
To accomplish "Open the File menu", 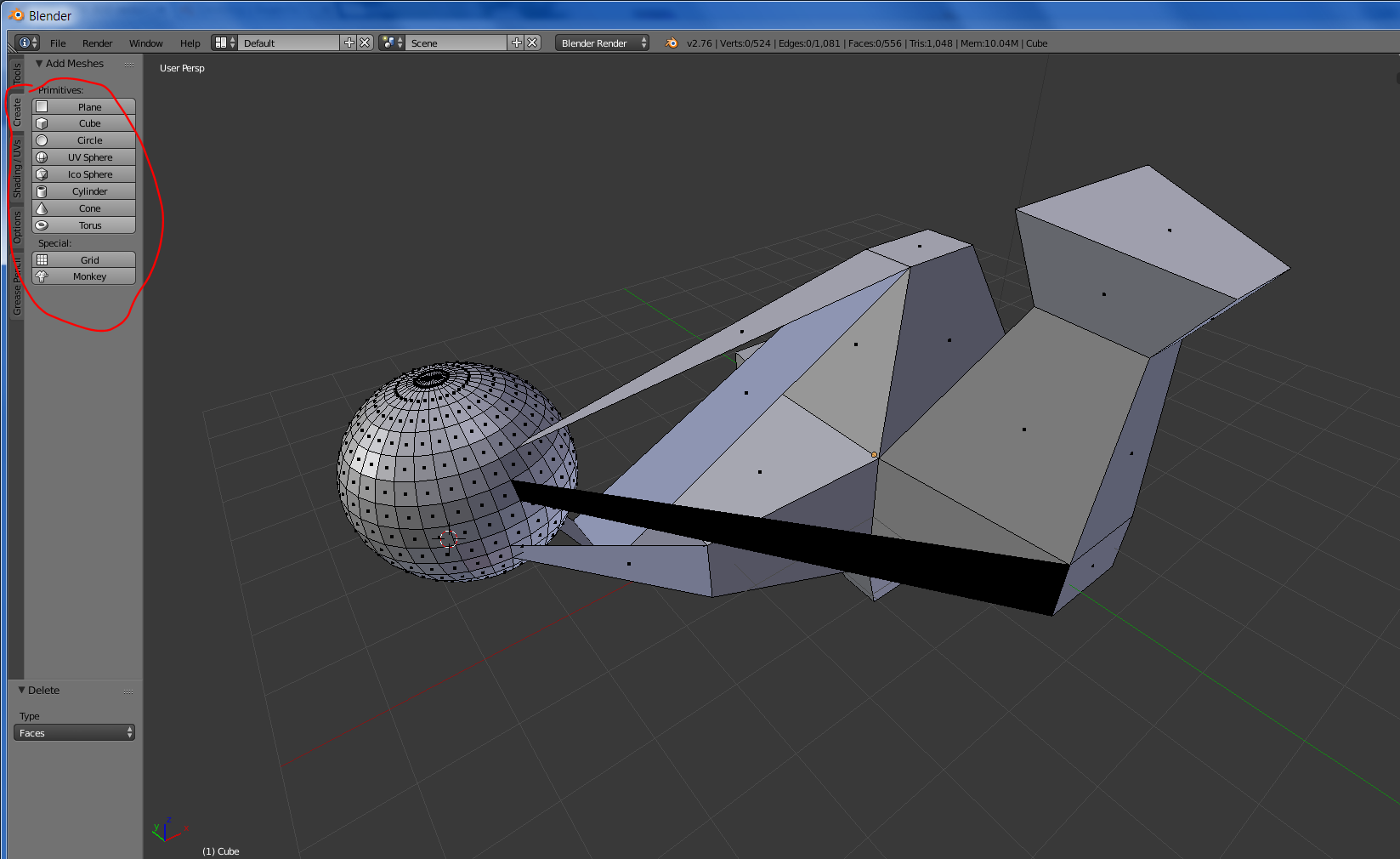I will pyautogui.click(x=58, y=43).
